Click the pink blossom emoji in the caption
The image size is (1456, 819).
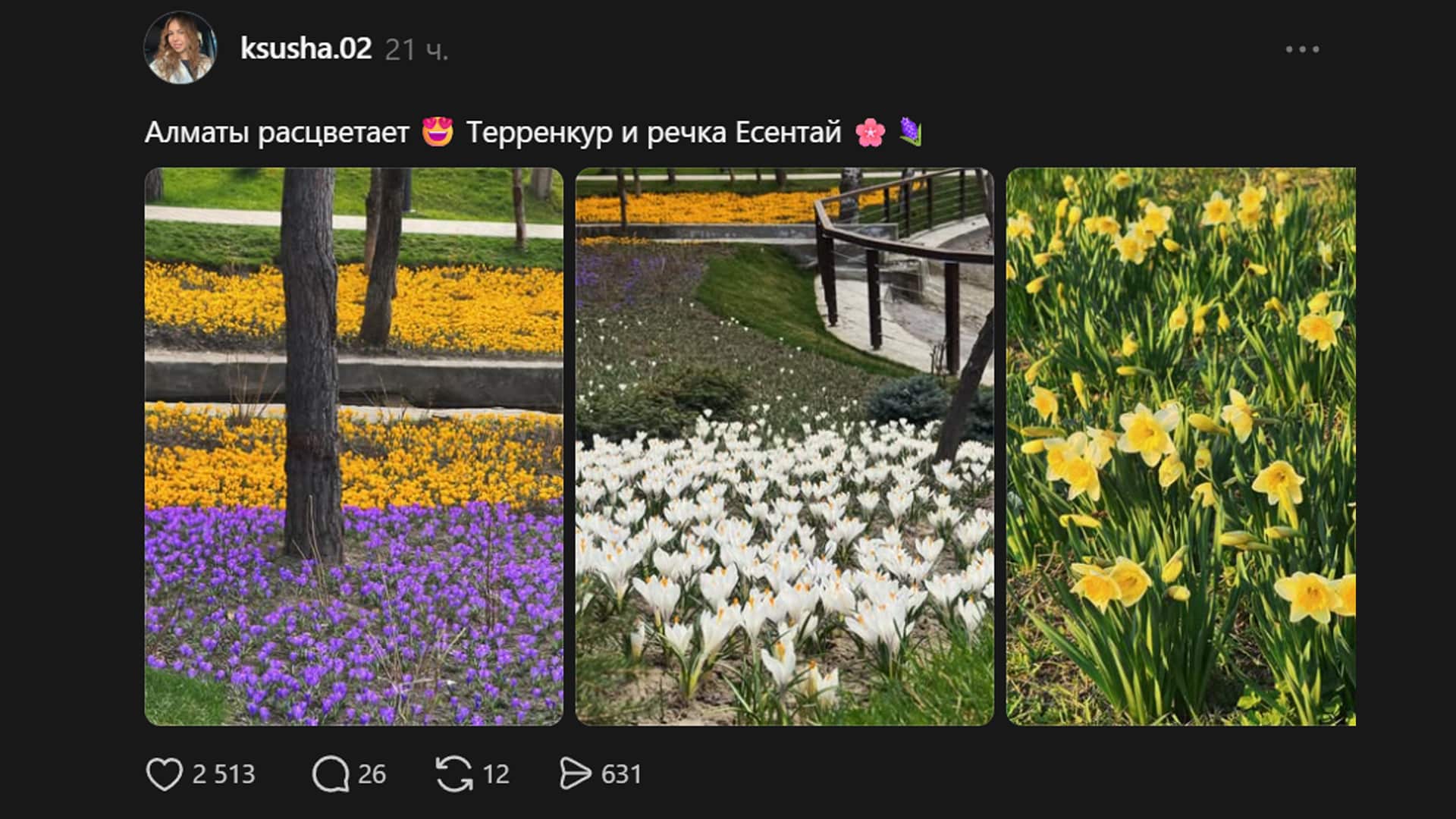point(870,133)
